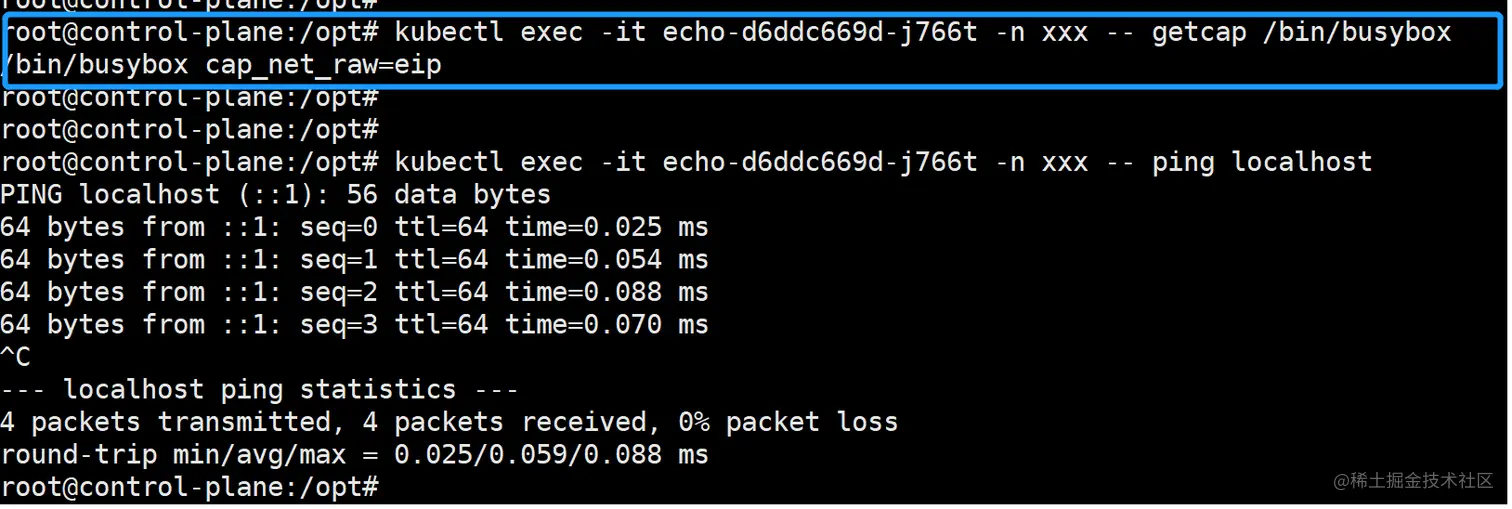This screenshot has height=509, width=1512.
Task: Click the time=0.025 ms value
Action: [x=606, y=227]
